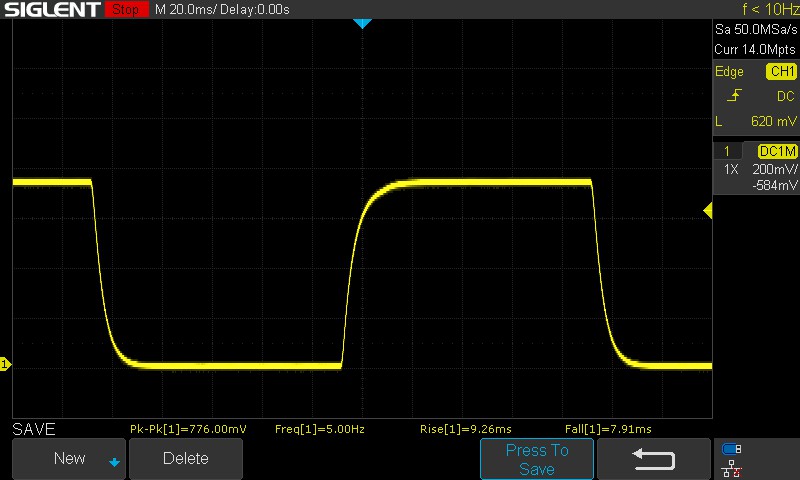
Task: Click the blue trigger position marker
Action: (362, 23)
